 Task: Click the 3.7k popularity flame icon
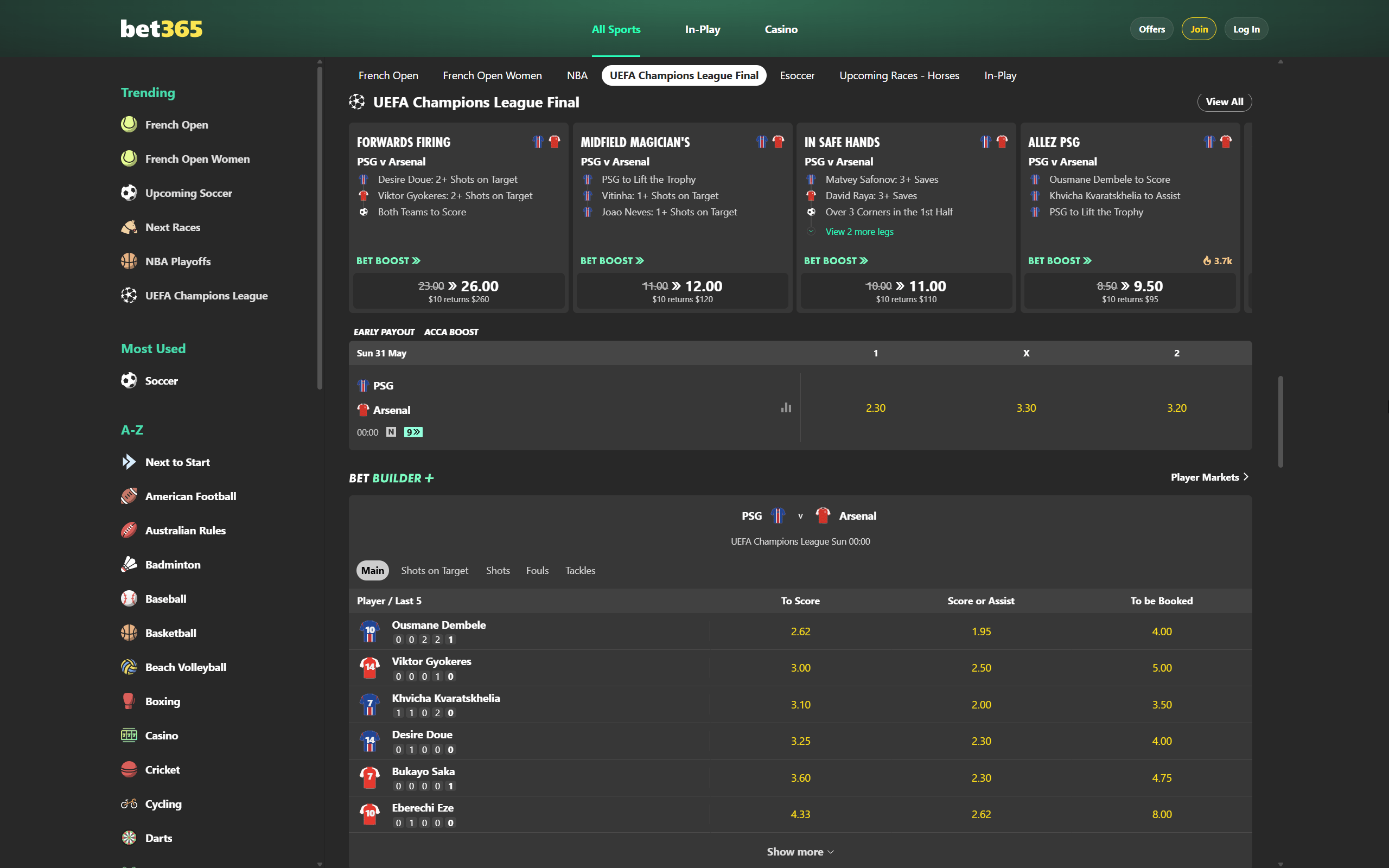pyautogui.click(x=1207, y=260)
